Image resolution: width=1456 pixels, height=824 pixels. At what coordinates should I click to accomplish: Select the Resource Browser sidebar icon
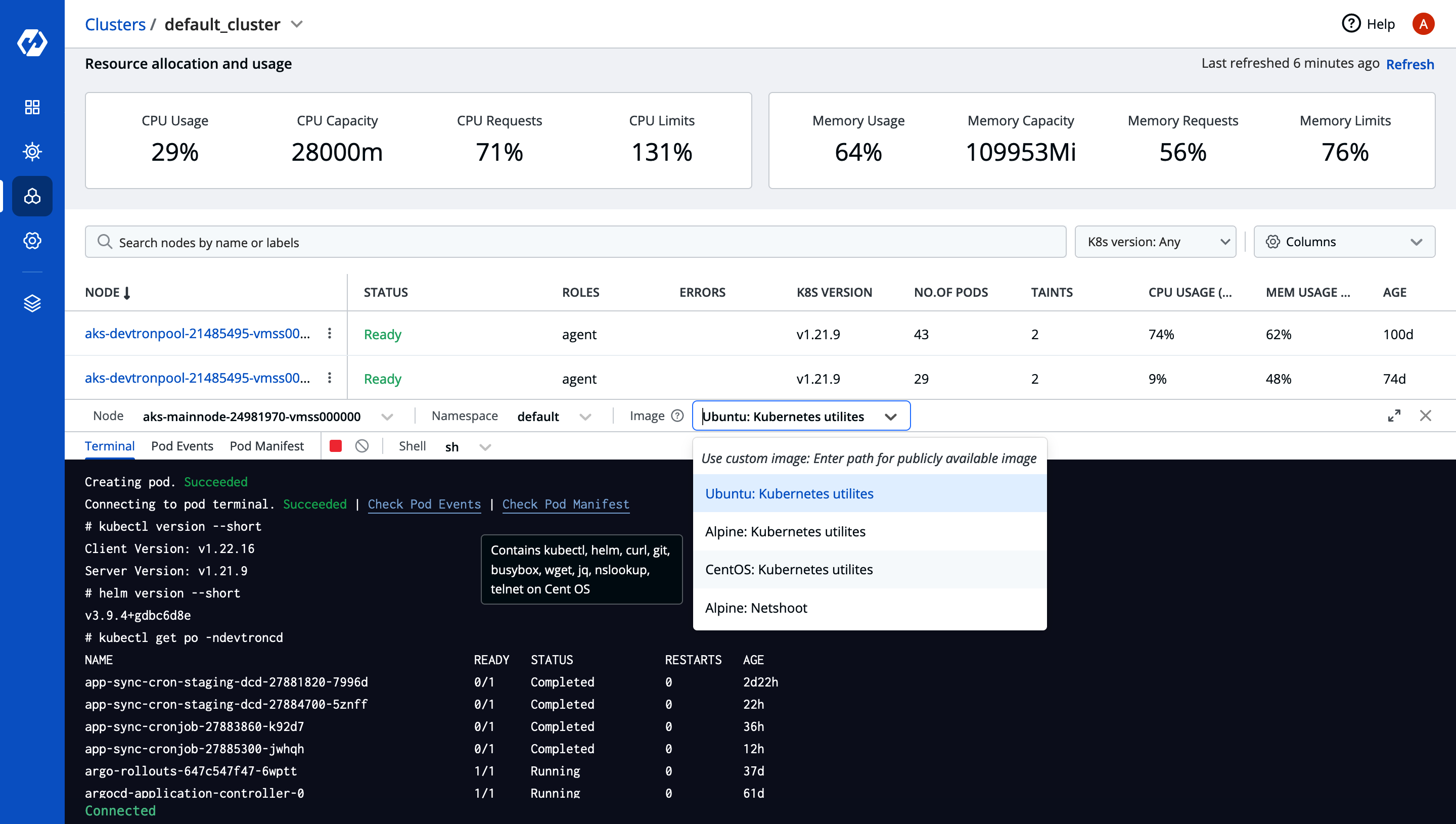[x=32, y=196]
